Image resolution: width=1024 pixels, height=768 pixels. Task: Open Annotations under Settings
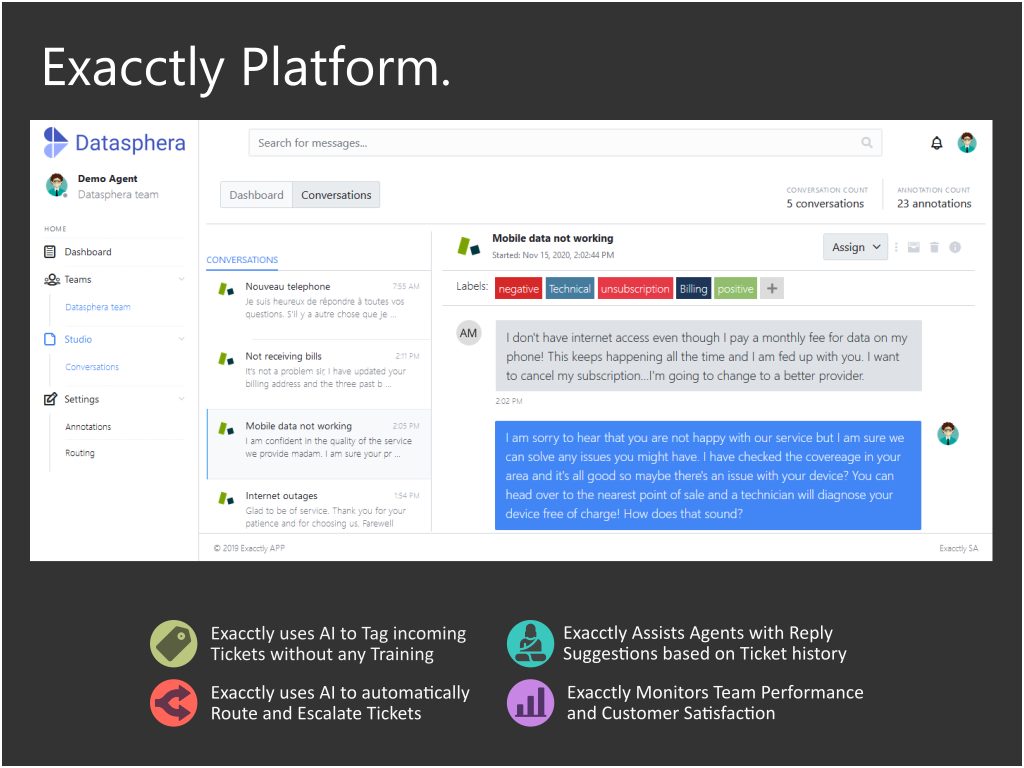click(x=88, y=427)
